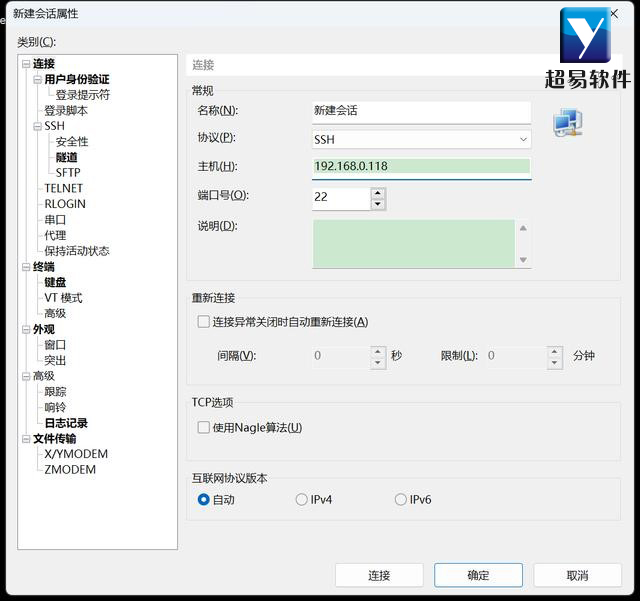Increase the 间隔 seconds value
The height and width of the screenshot is (601, 640).
click(378, 351)
